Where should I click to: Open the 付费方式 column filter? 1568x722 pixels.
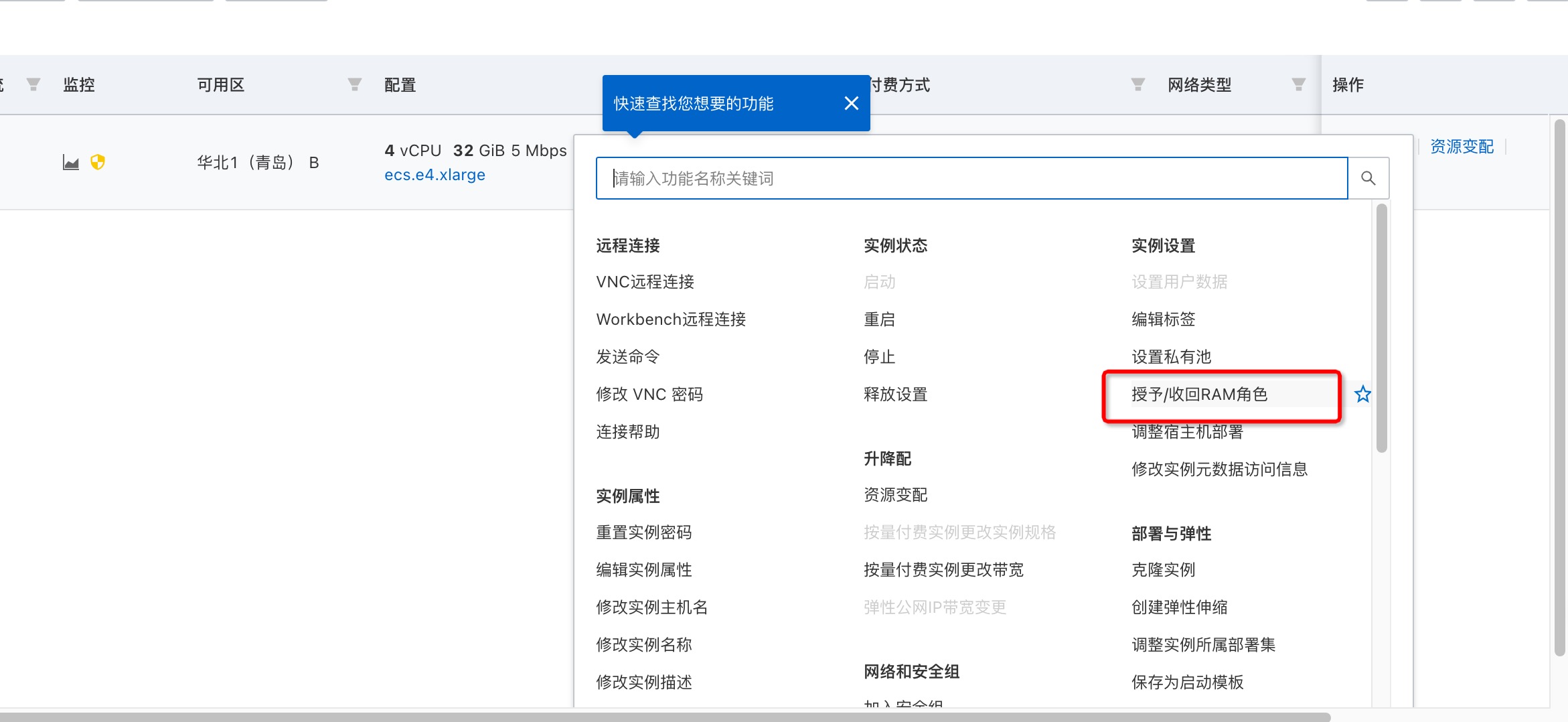(1138, 84)
